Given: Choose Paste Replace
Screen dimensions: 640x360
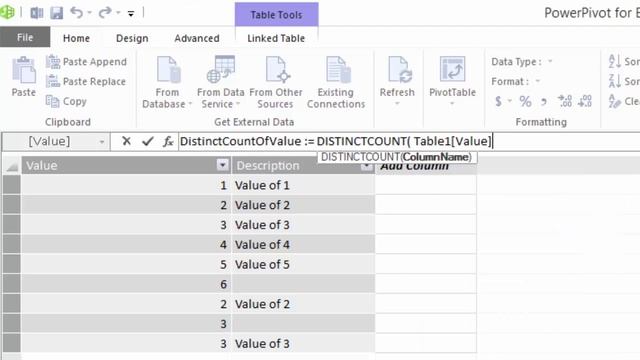Looking at the screenshot, I should [x=86, y=81].
